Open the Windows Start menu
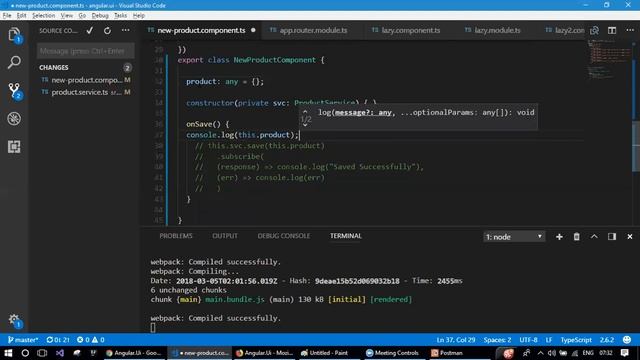Screen dimensions: 640x360 pos(8,353)
